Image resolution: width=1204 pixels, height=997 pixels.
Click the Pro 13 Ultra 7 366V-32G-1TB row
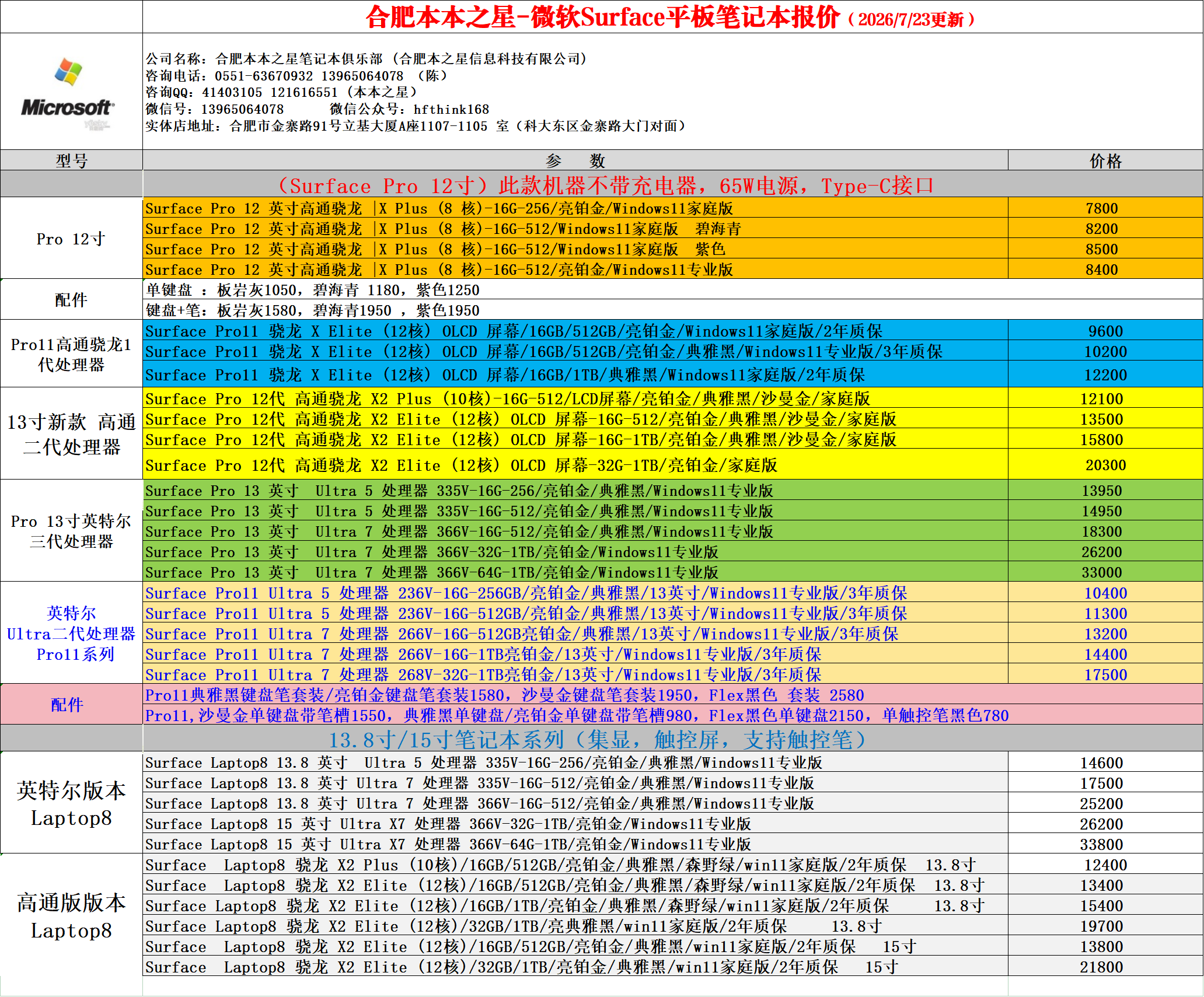[575, 552]
